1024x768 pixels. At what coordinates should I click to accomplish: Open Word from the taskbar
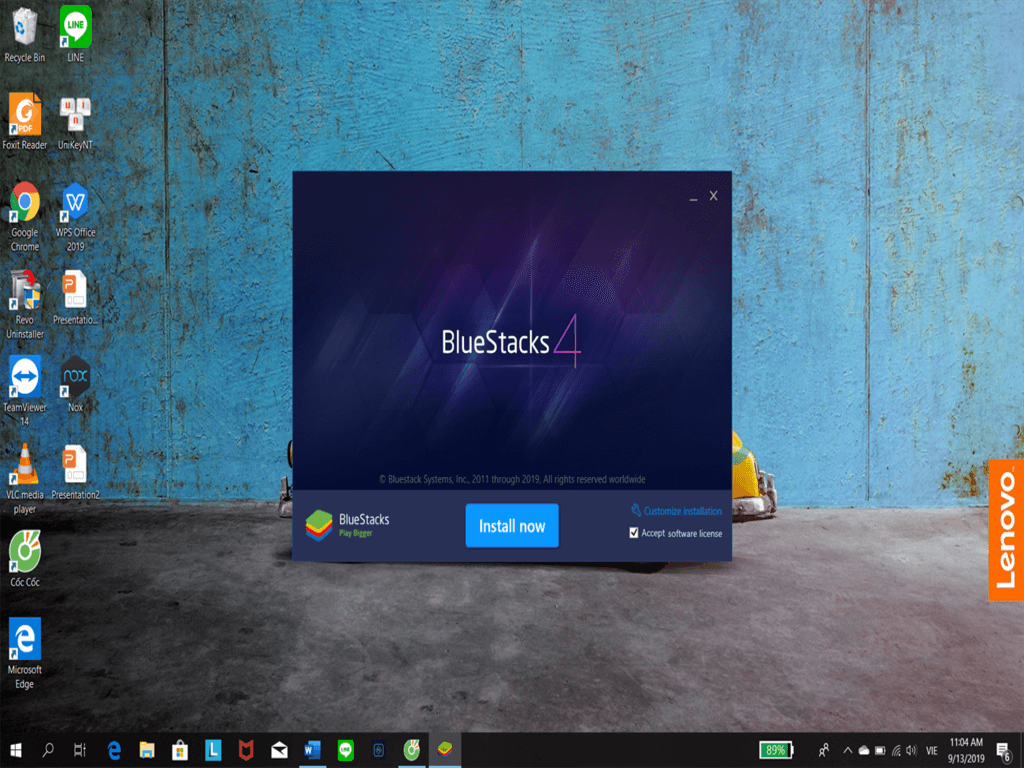click(311, 749)
